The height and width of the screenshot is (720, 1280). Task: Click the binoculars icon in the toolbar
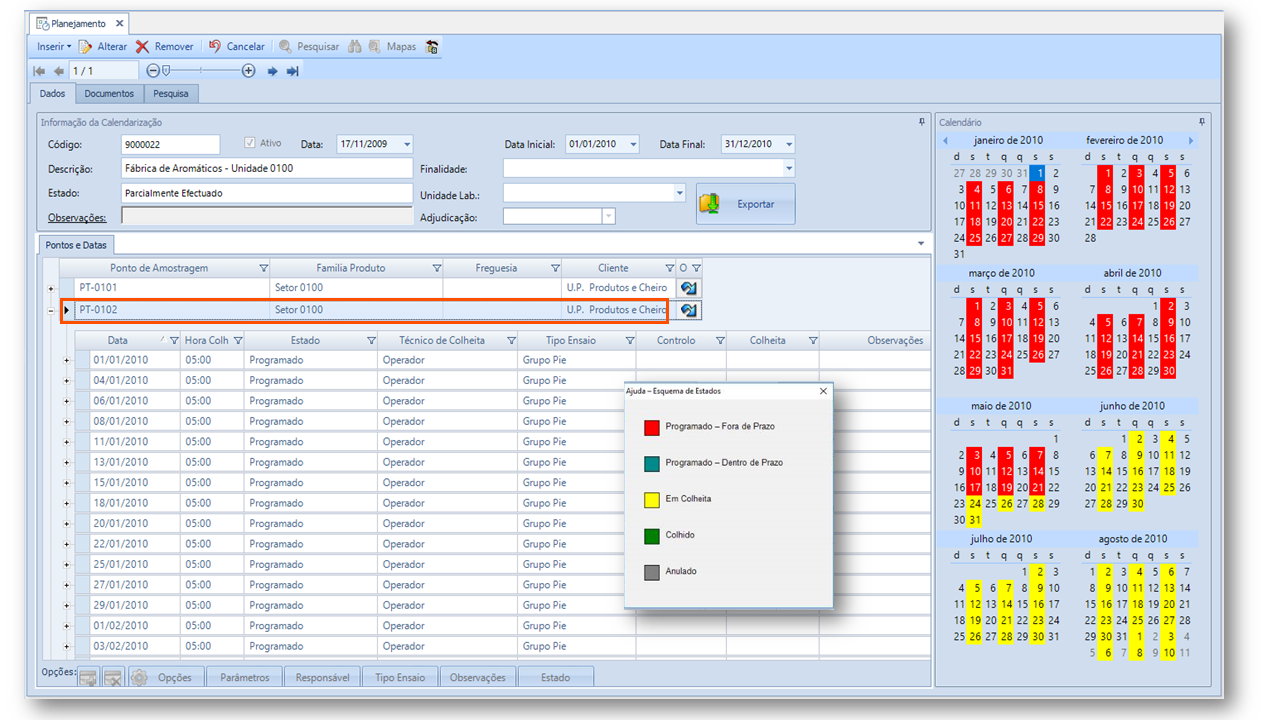(357, 46)
